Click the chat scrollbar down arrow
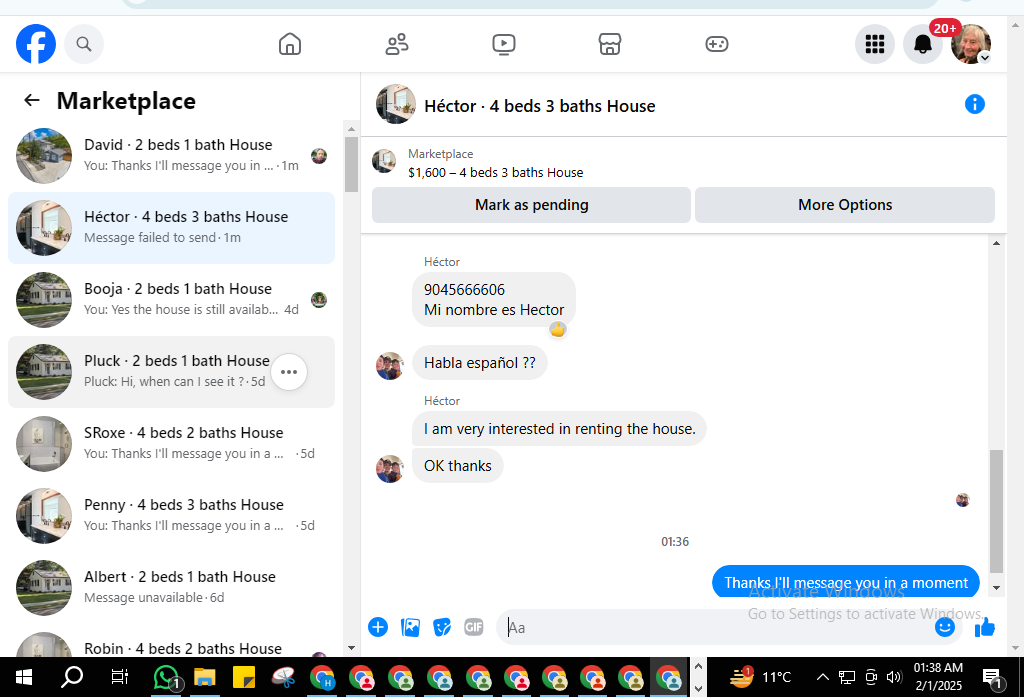Viewport: 1024px width, 697px height. 996,587
